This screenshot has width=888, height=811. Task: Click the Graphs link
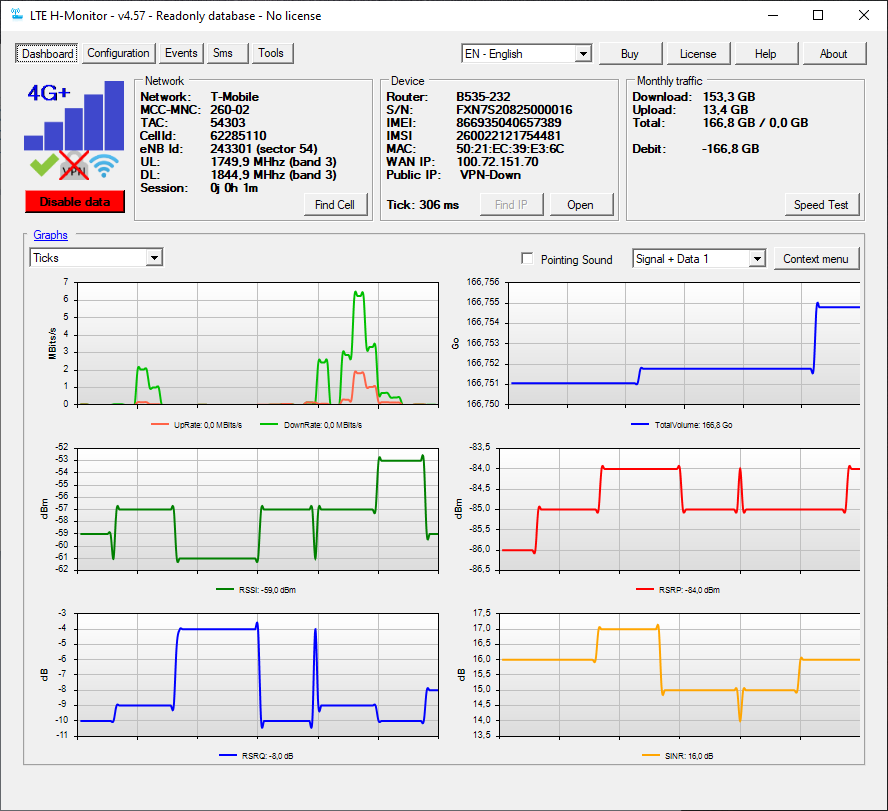[x=50, y=235]
